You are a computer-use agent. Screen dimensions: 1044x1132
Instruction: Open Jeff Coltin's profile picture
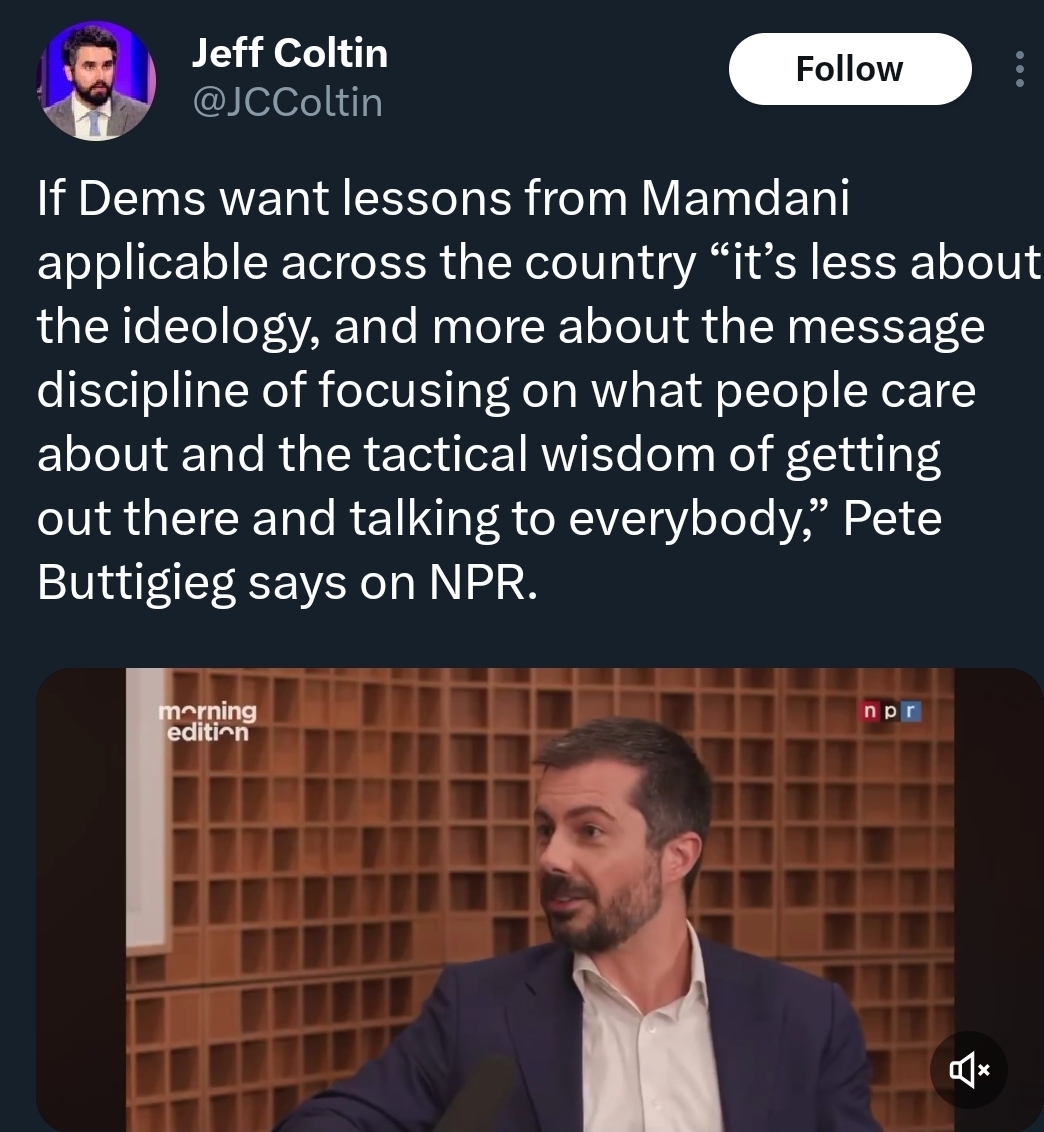point(96,80)
